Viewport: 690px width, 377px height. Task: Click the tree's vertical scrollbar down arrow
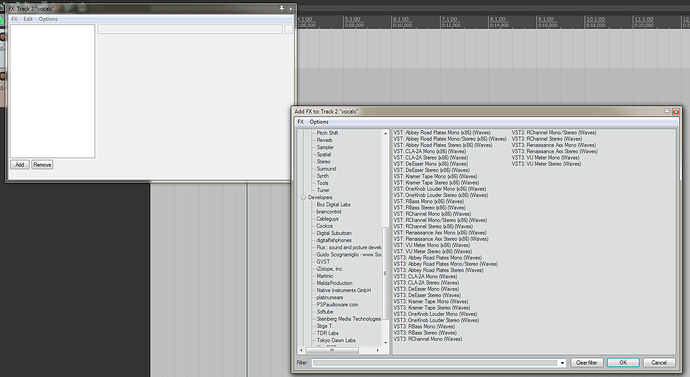(385, 343)
